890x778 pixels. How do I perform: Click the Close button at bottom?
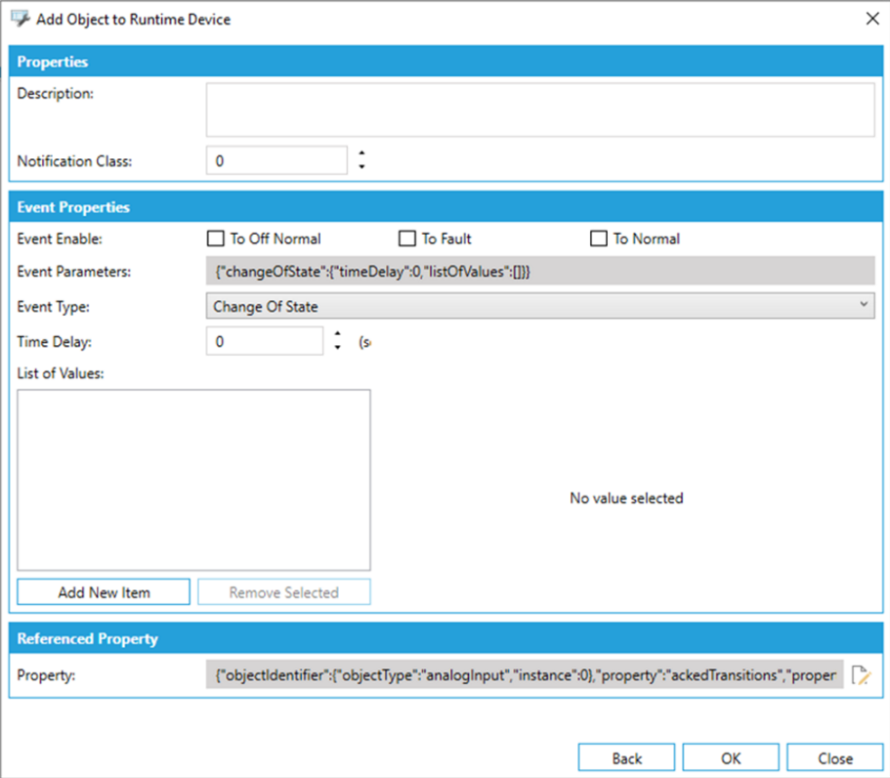tap(835, 758)
